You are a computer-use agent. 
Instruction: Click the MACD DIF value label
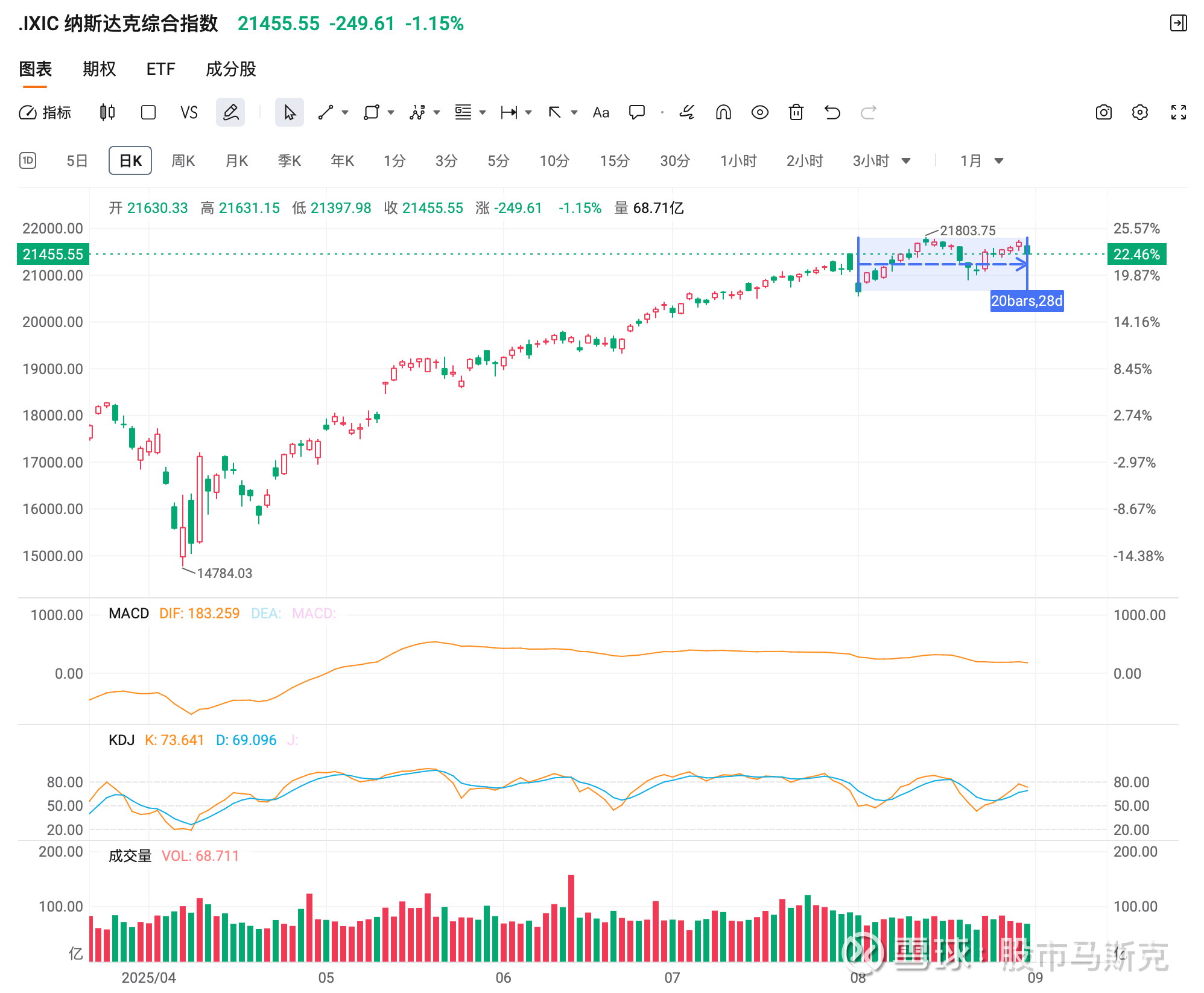click(x=199, y=613)
